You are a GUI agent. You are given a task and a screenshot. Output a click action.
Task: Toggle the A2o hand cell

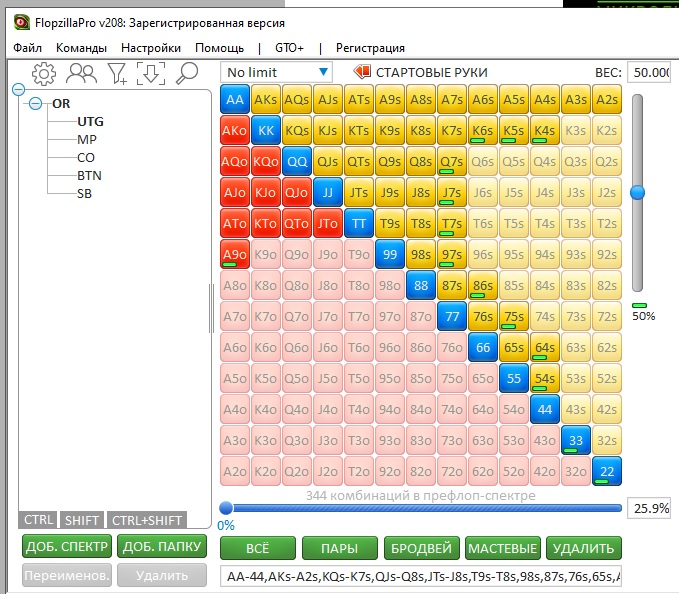[235, 471]
